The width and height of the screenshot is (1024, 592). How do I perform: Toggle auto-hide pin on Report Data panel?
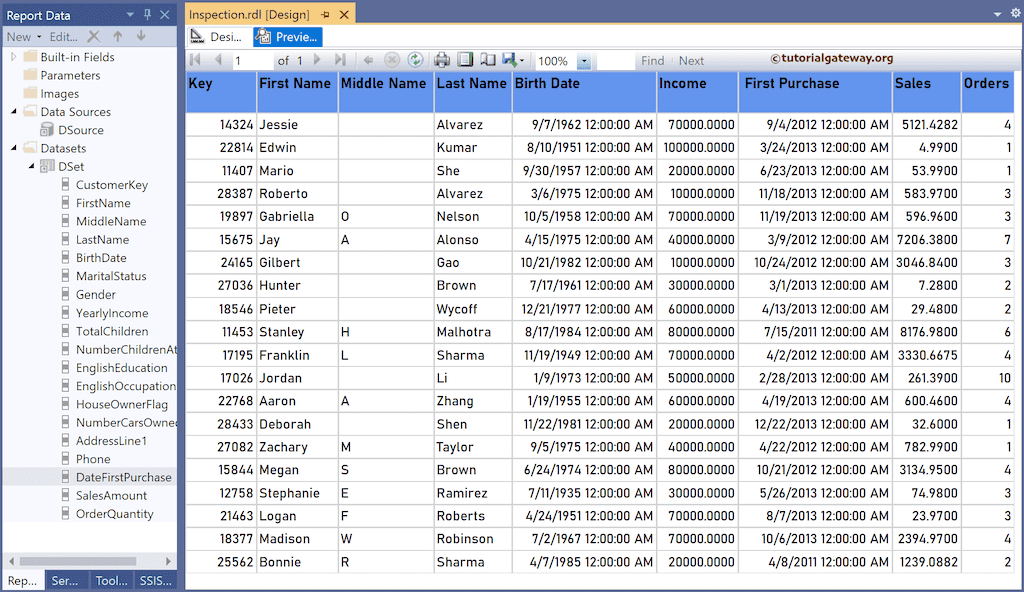(x=146, y=14)
